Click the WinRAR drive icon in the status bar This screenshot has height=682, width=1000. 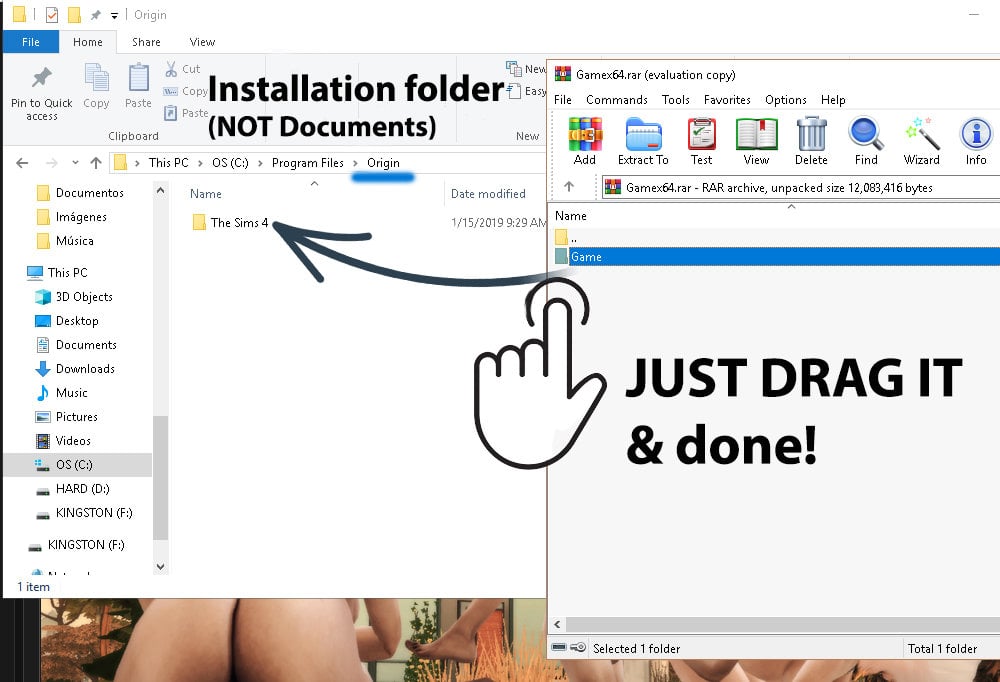pyautogui.click(x=559, y=648)
